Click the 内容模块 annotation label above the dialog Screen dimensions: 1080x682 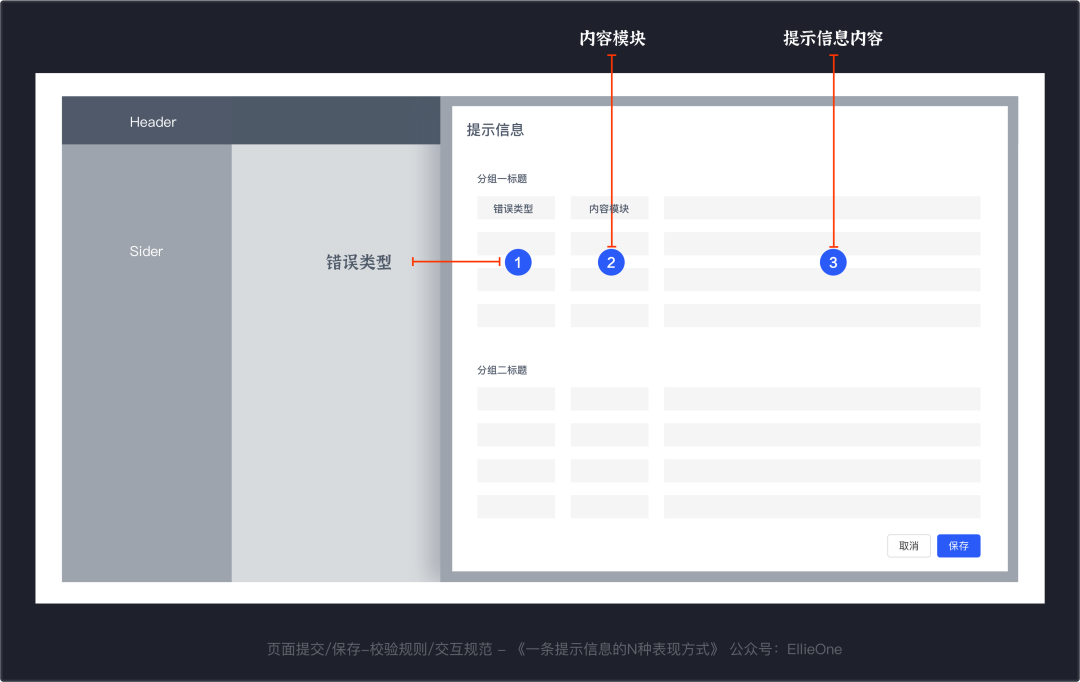(612, 38)
